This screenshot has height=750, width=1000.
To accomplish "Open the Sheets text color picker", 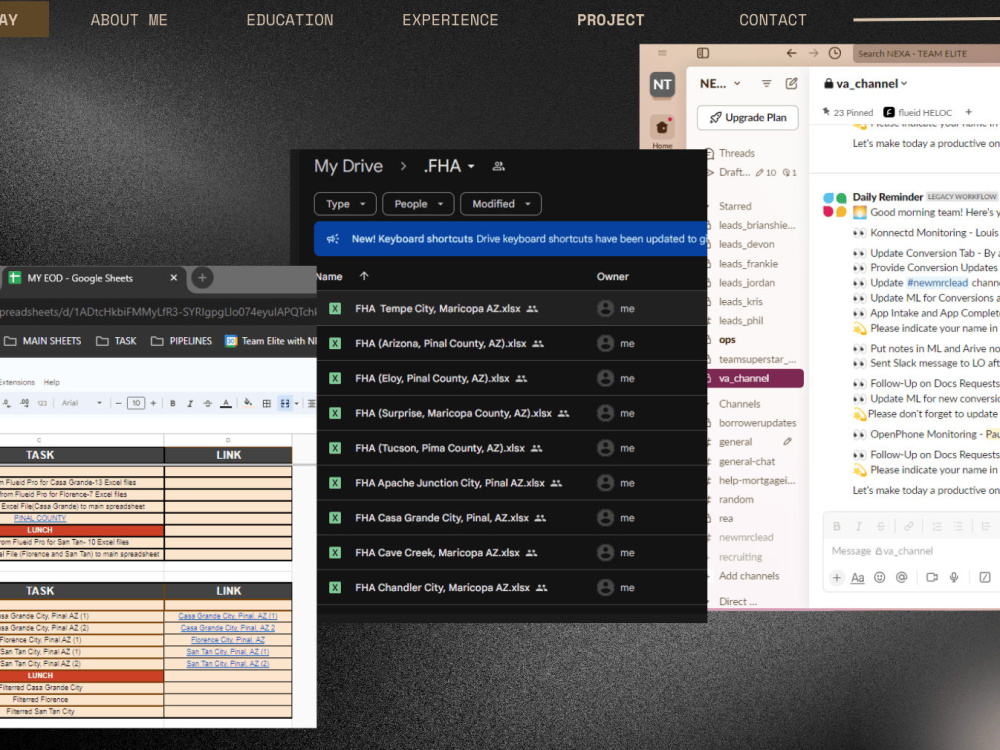I will [x=226, y=403].
